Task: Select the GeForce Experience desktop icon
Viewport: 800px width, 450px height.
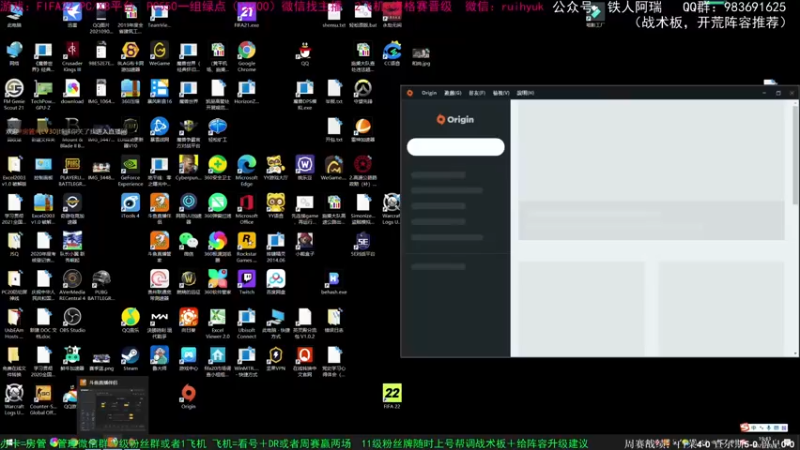Action: pyautogui.click(x=130, y=171)
